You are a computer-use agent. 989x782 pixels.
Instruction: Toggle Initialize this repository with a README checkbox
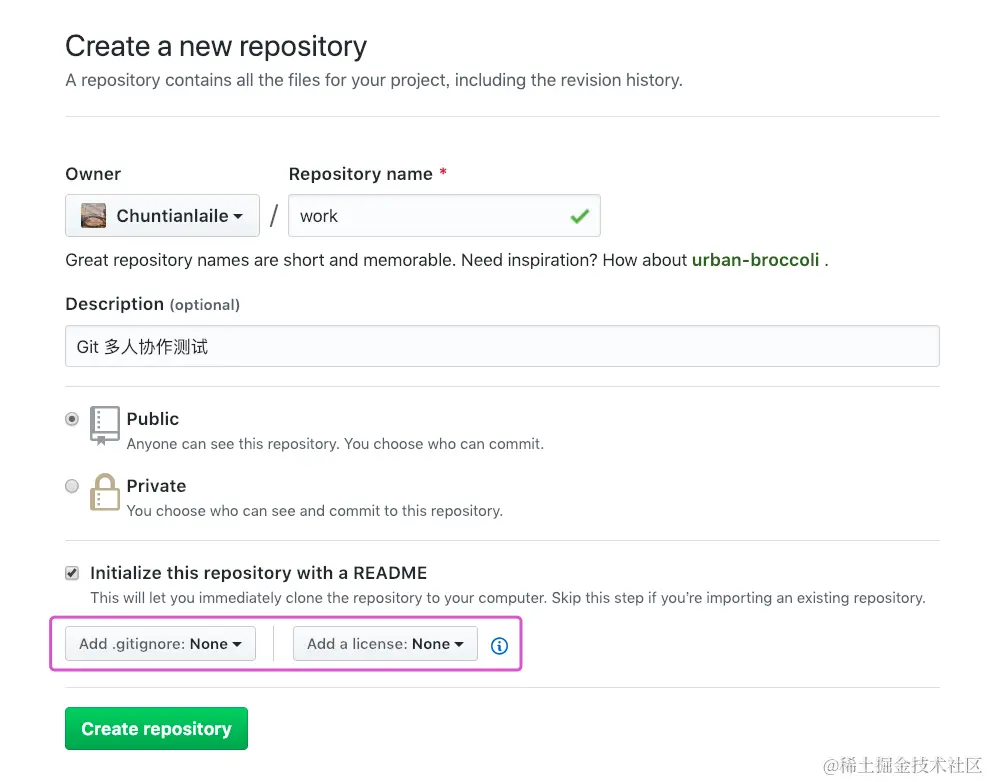pos(72,573)
